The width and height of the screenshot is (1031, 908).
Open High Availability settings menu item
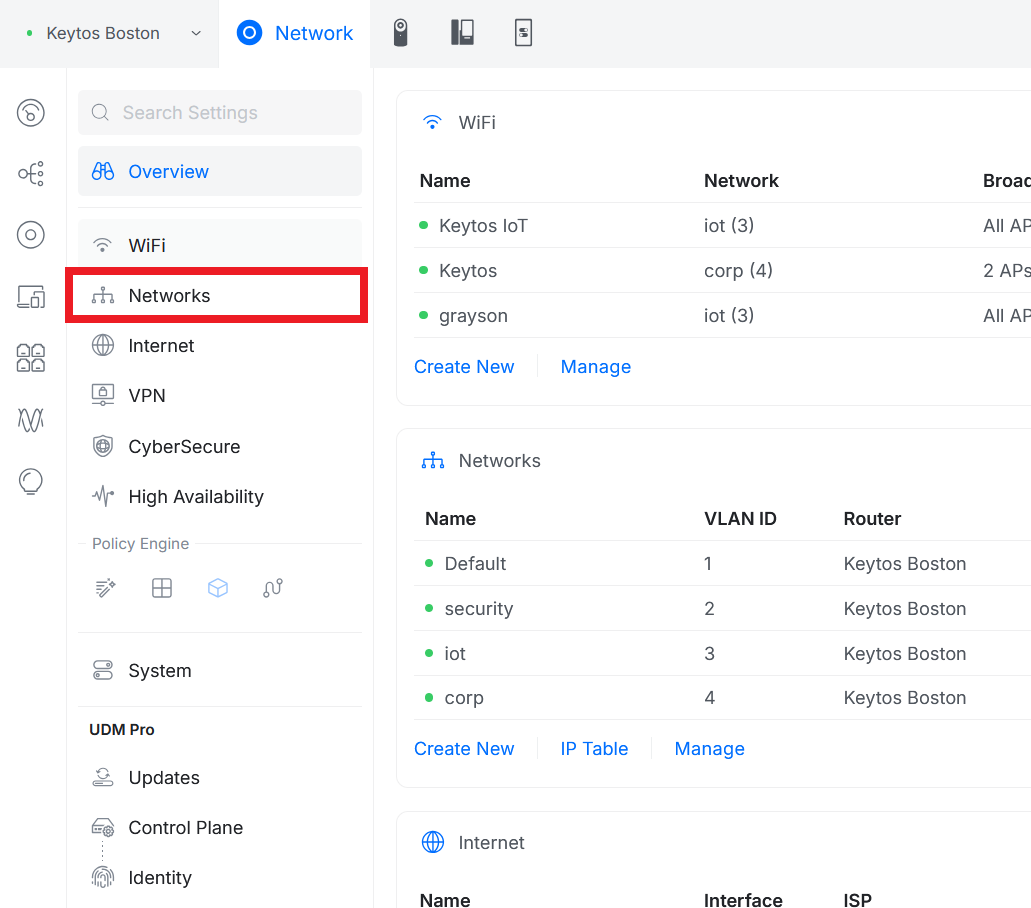click(x=220, y=496)
